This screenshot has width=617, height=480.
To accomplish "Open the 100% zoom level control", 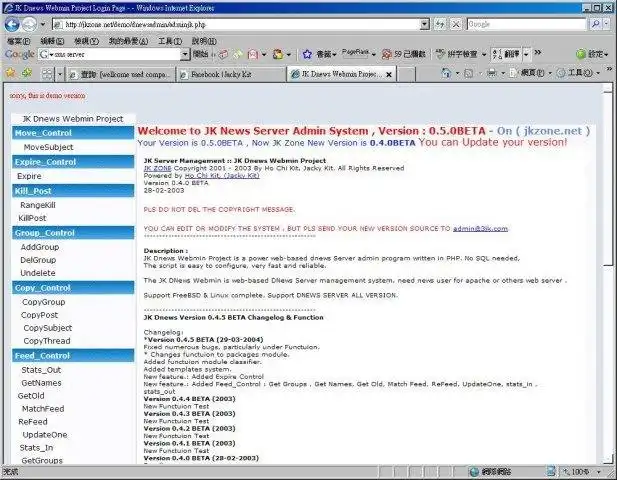I will coord(581,471).
